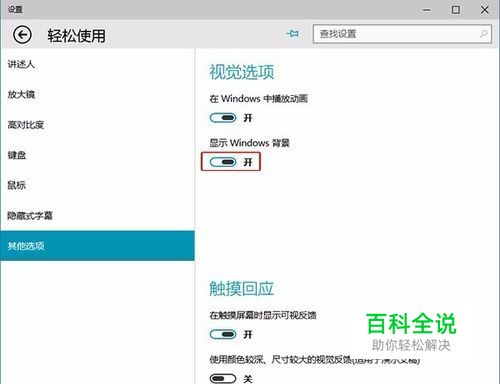Select 其他选项 category
Viewport: 500px width, 384px height.
(x=97, y=246)
